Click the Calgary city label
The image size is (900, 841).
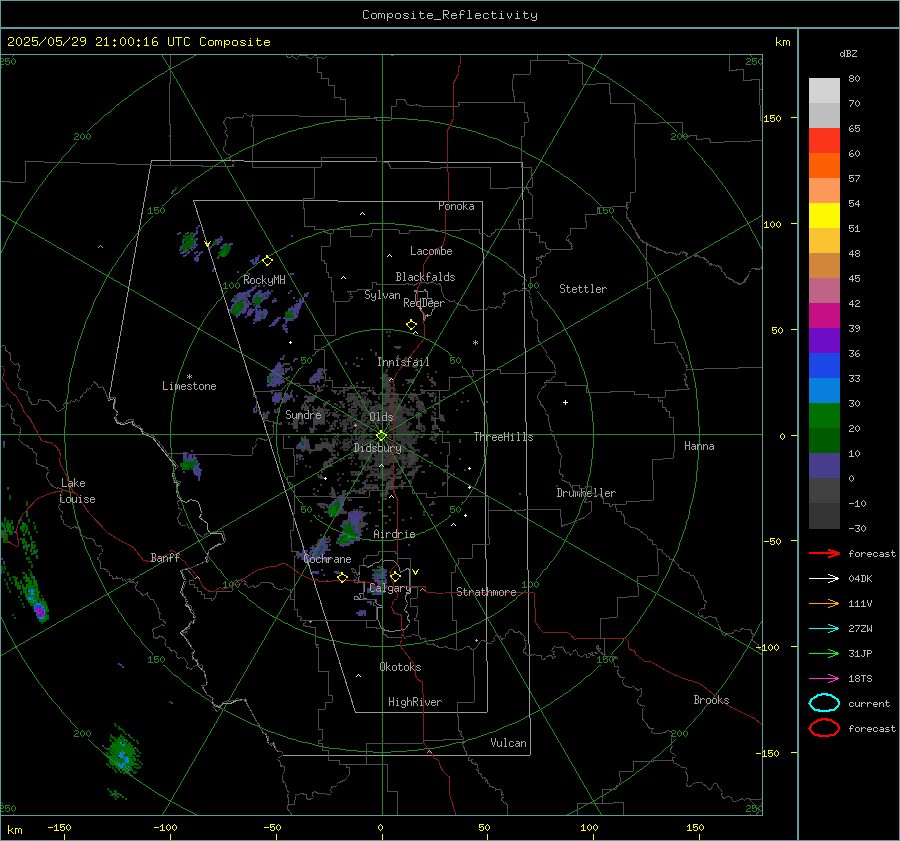(x=390, y=588)
